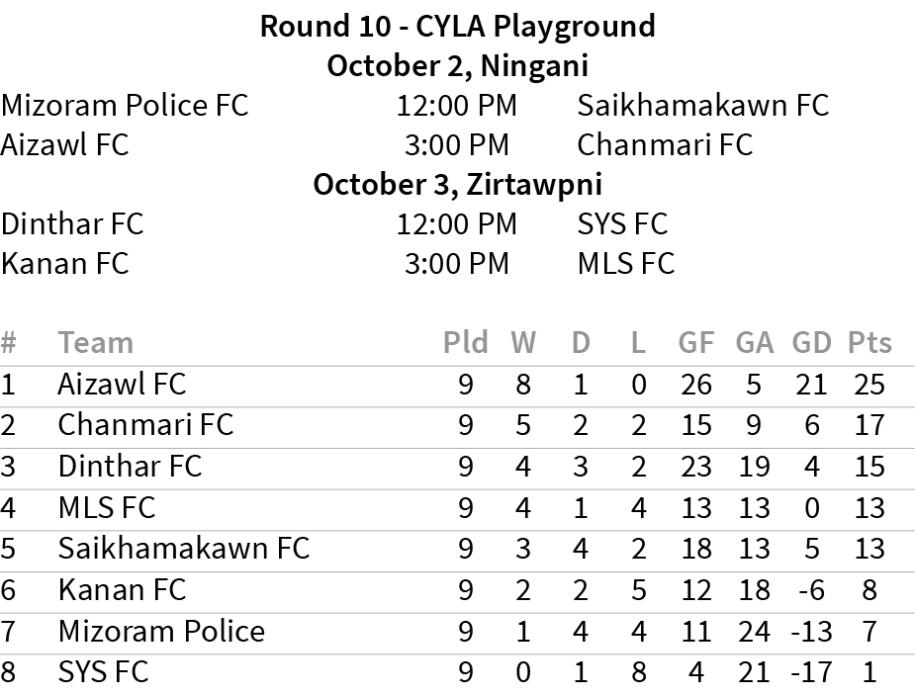Click Mizoram Police FC in fixtures
Screen dimensions: 915x696
click(x=124, y=106)
